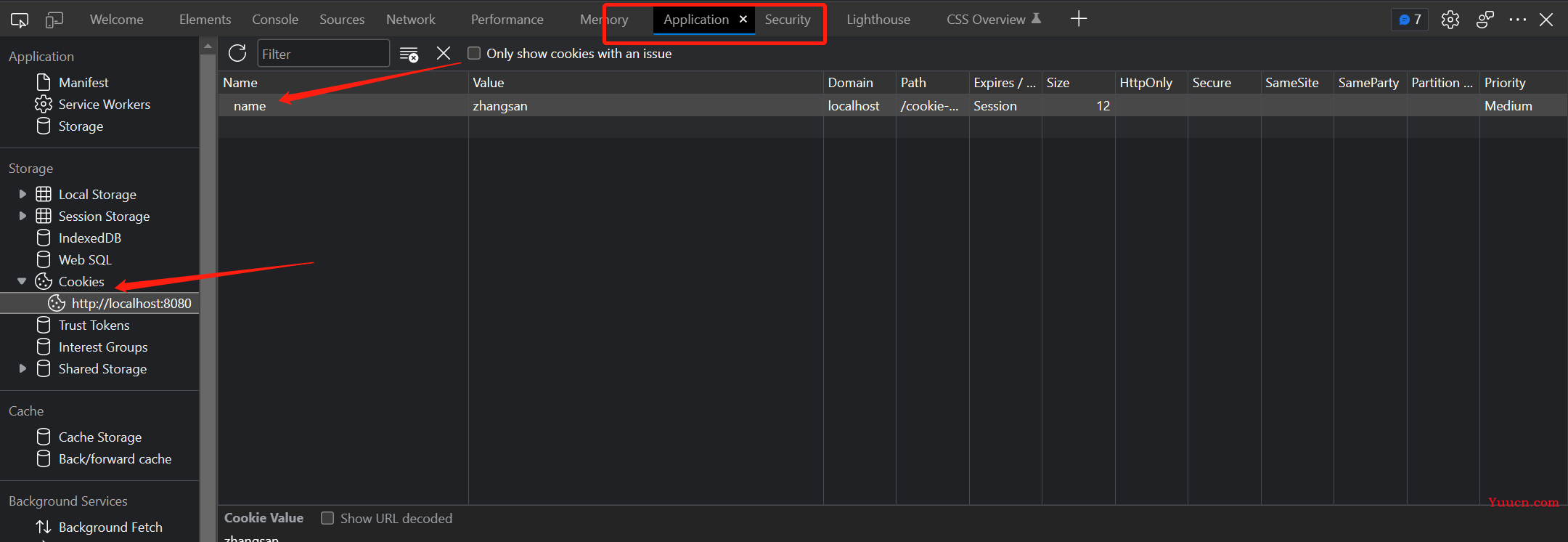Collapse the Cookies tree node
Image resolution: width=1568 pixels, height=542 pixels.
click(22, 281)
